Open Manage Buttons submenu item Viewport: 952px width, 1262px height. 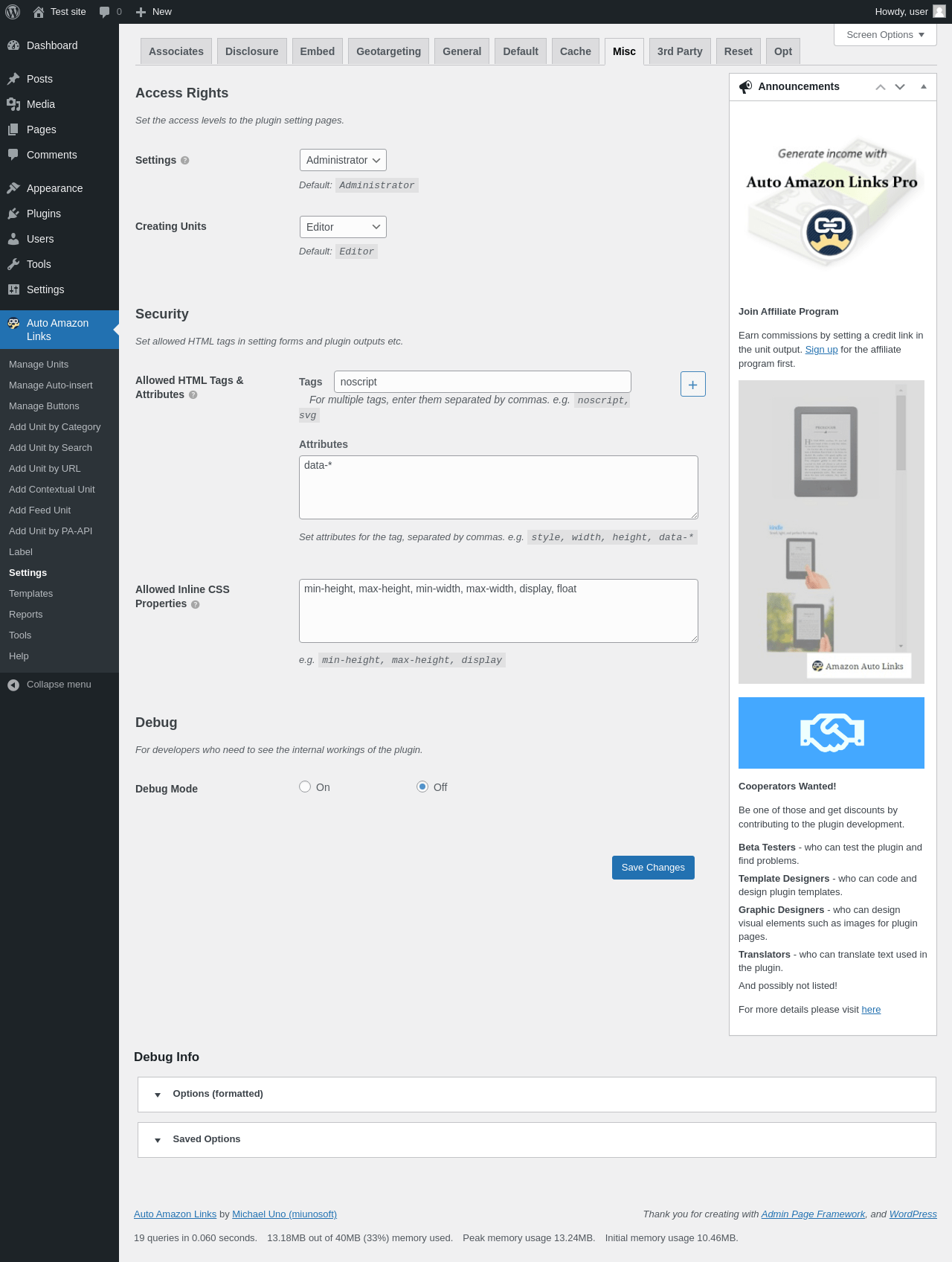(44, 406)
